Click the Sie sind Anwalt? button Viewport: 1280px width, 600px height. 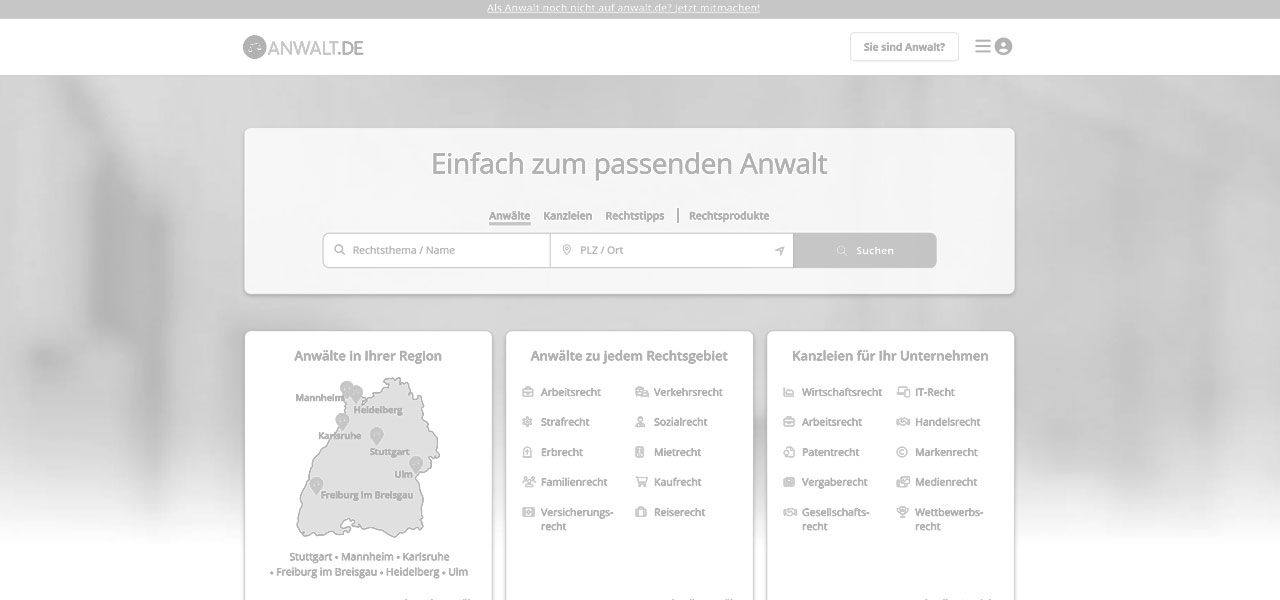click(x=903, y=46)
